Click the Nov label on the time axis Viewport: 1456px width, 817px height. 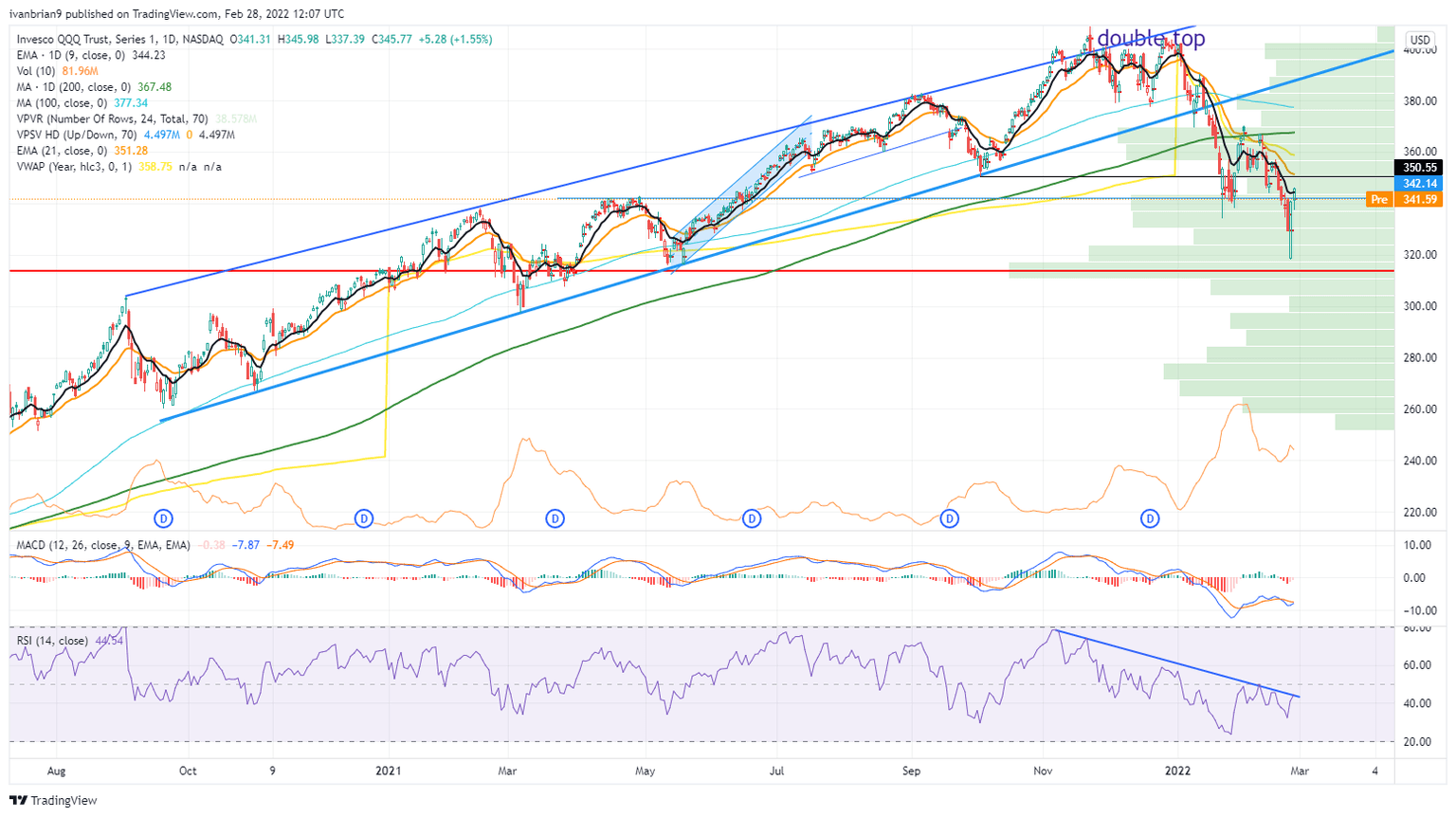tap(1044, 772)
